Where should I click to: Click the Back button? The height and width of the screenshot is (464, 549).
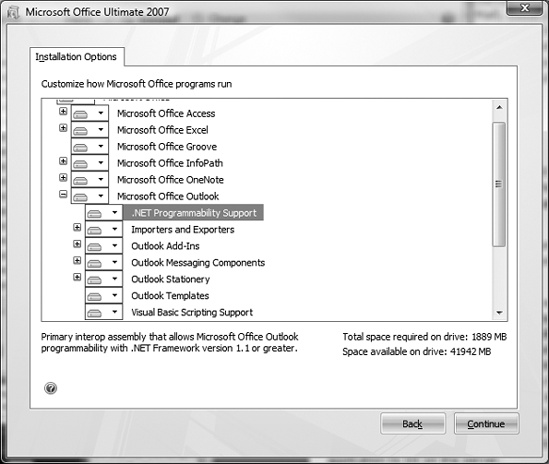click(x=413, y=424)
